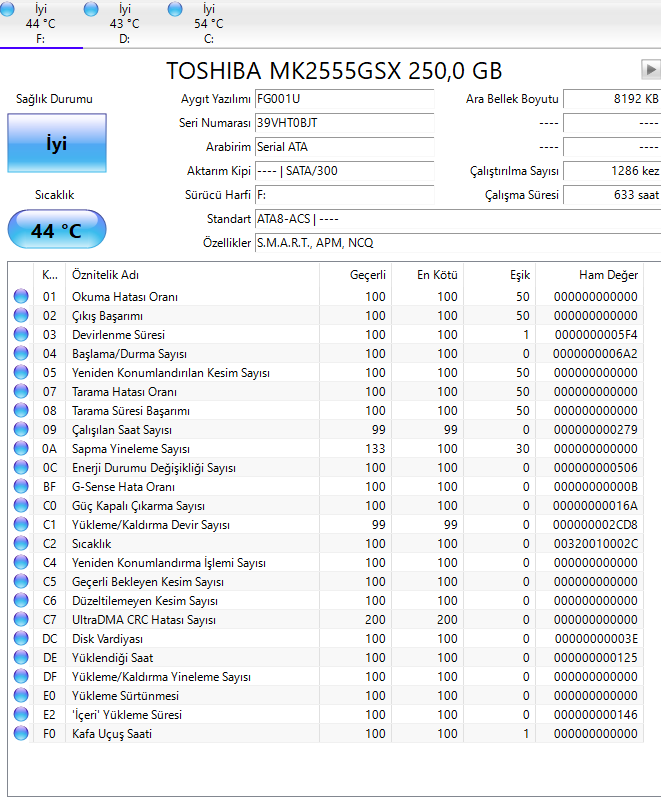
Task: Select the G-Sense Hata Oranı attribute name
Action: coord(123,487)
